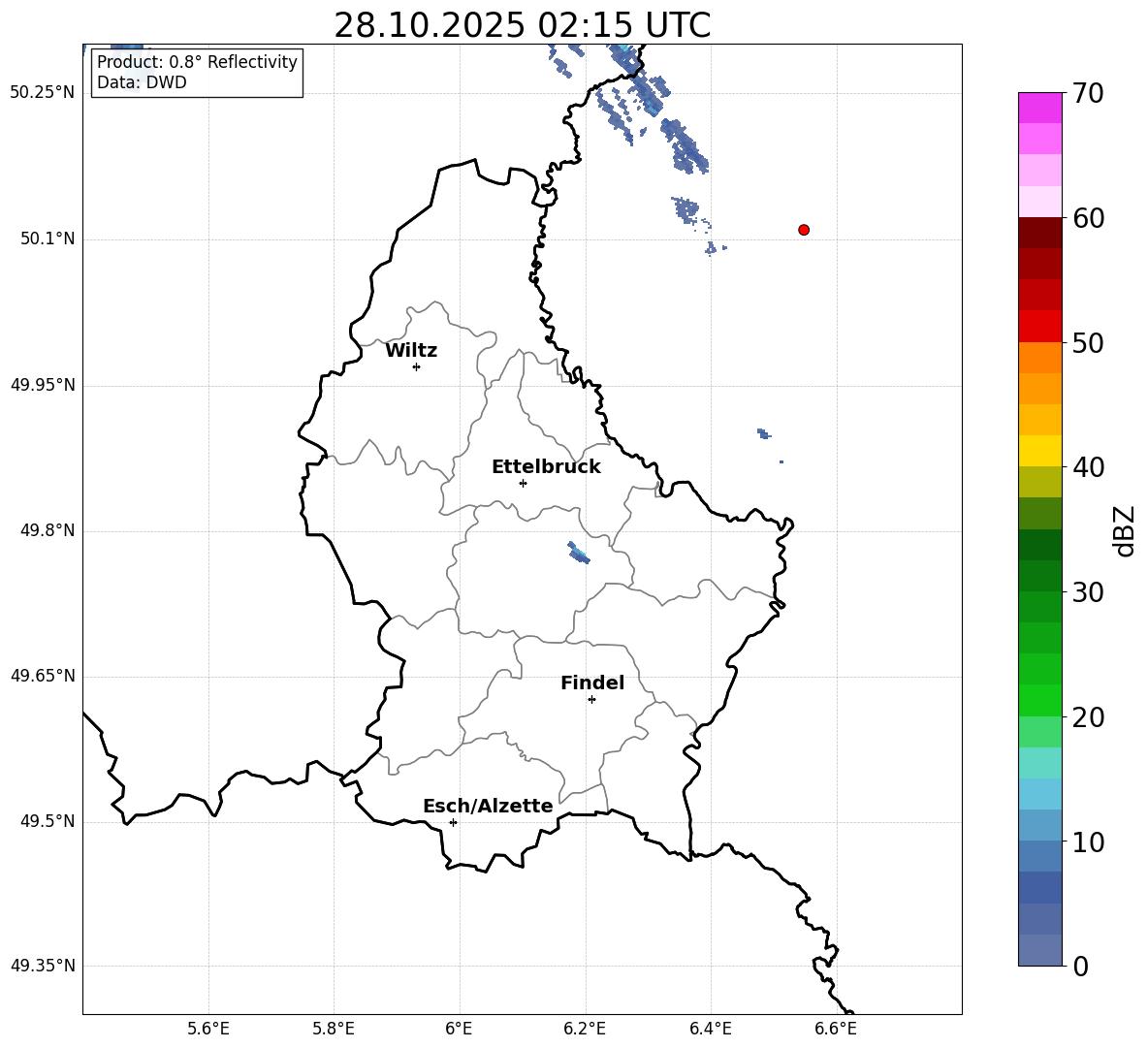Screen dimensions: 1148x1048
Task: Click the cross marker below the Esch/Alzette label
Action: [453, 822]
